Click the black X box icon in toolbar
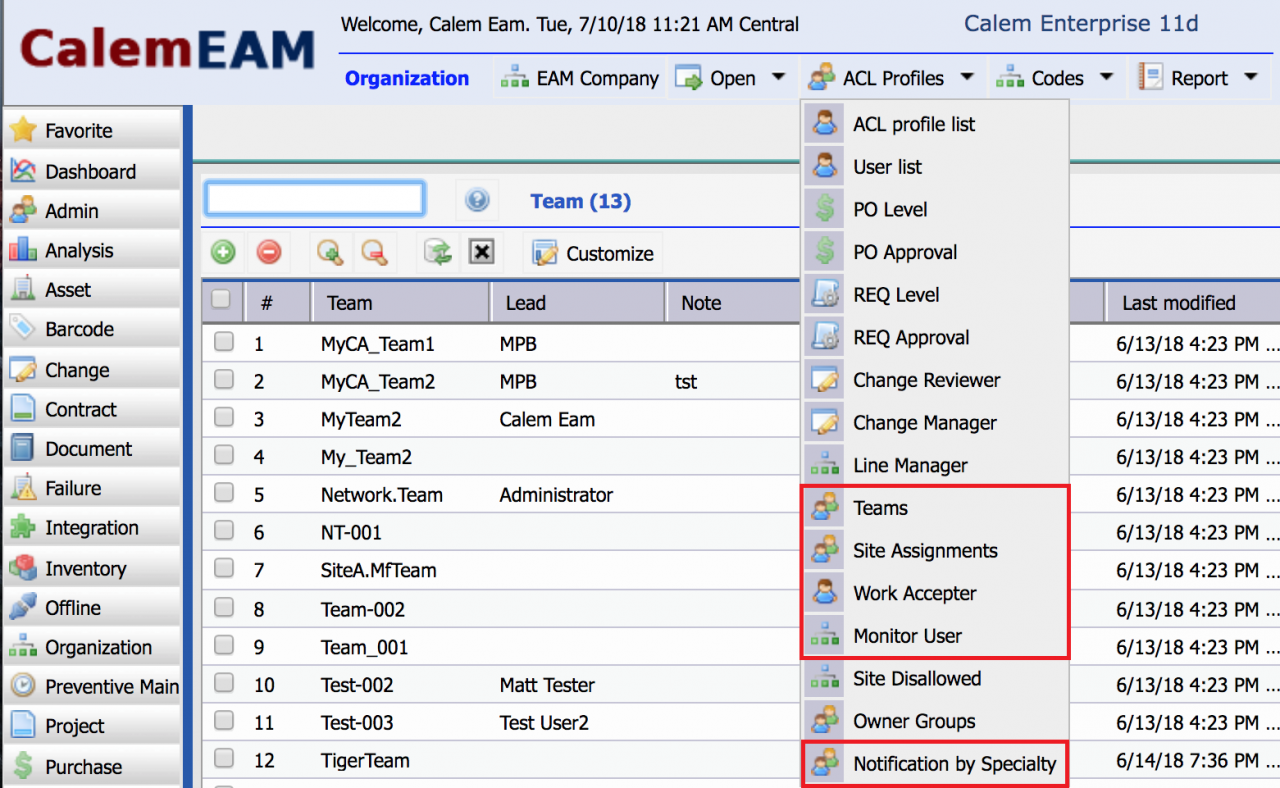 [x=482, y=253]
